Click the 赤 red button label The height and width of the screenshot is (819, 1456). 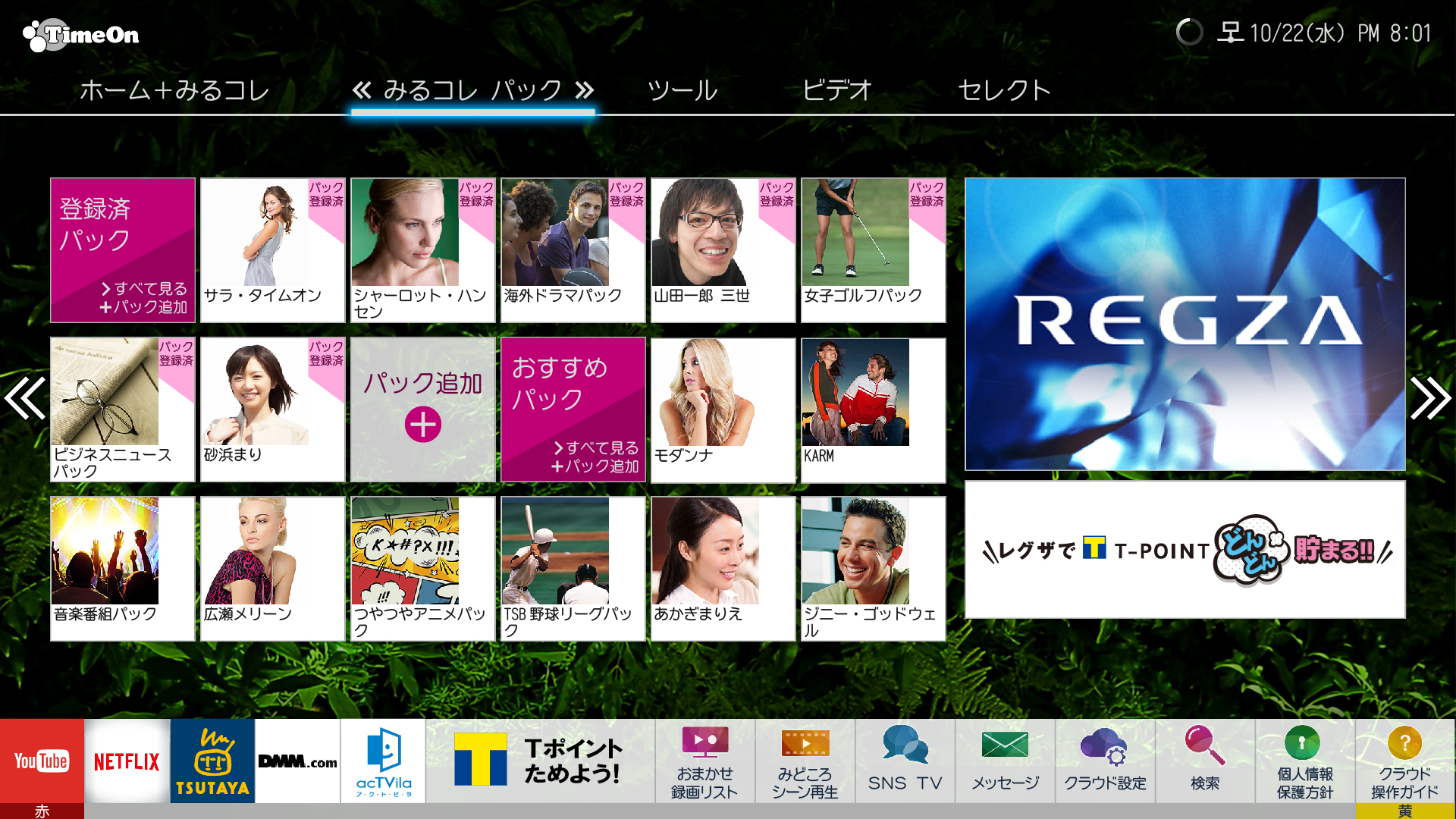coord(42,811)
